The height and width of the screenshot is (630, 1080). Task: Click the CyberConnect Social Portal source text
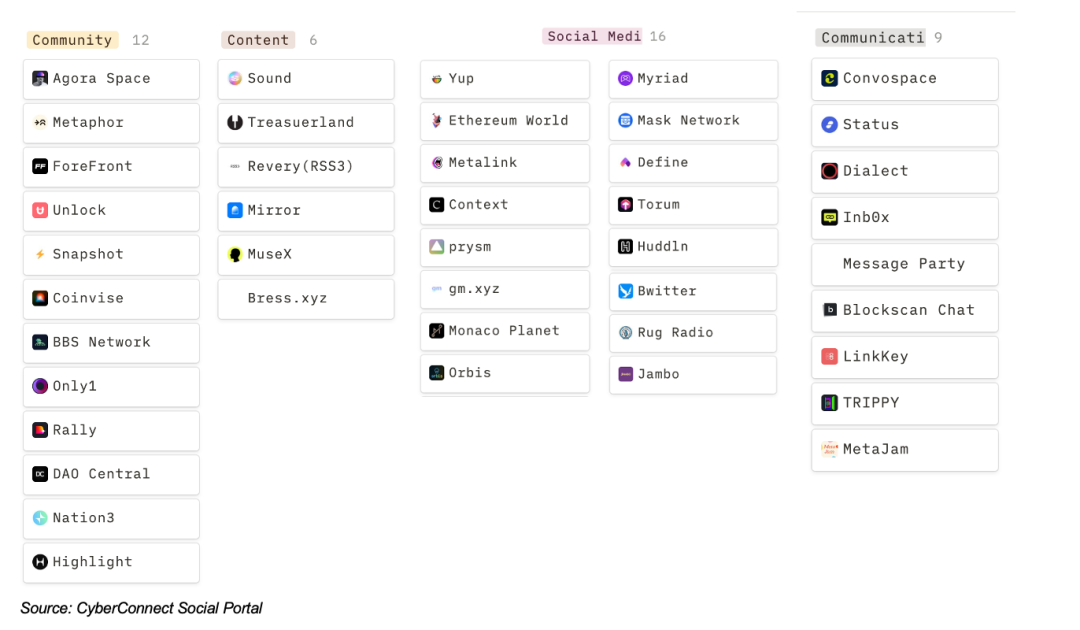(x=141, y=608)
